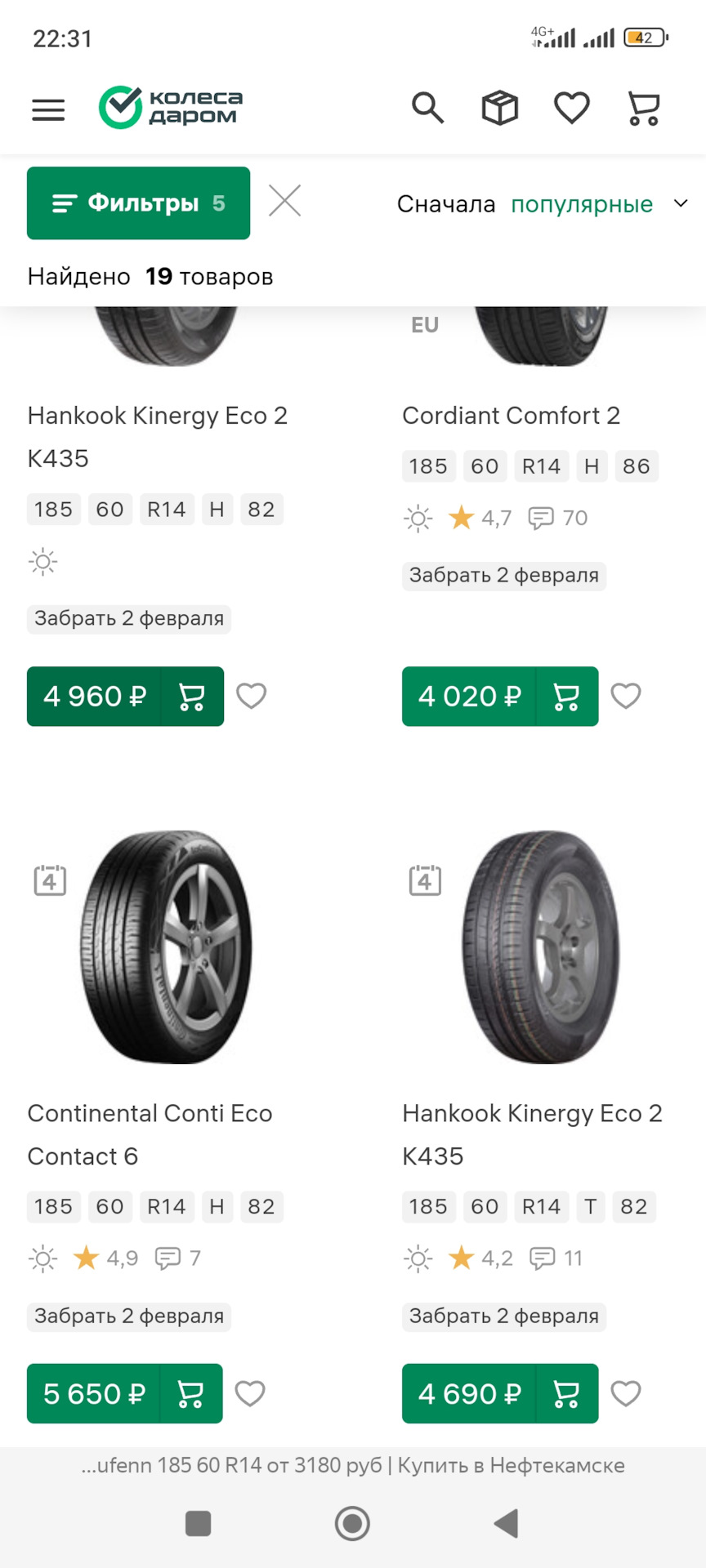Favorite the Continental Conti Eco Contact 6
Viewport: 706px width, 1568px height.
[250, 1393]
